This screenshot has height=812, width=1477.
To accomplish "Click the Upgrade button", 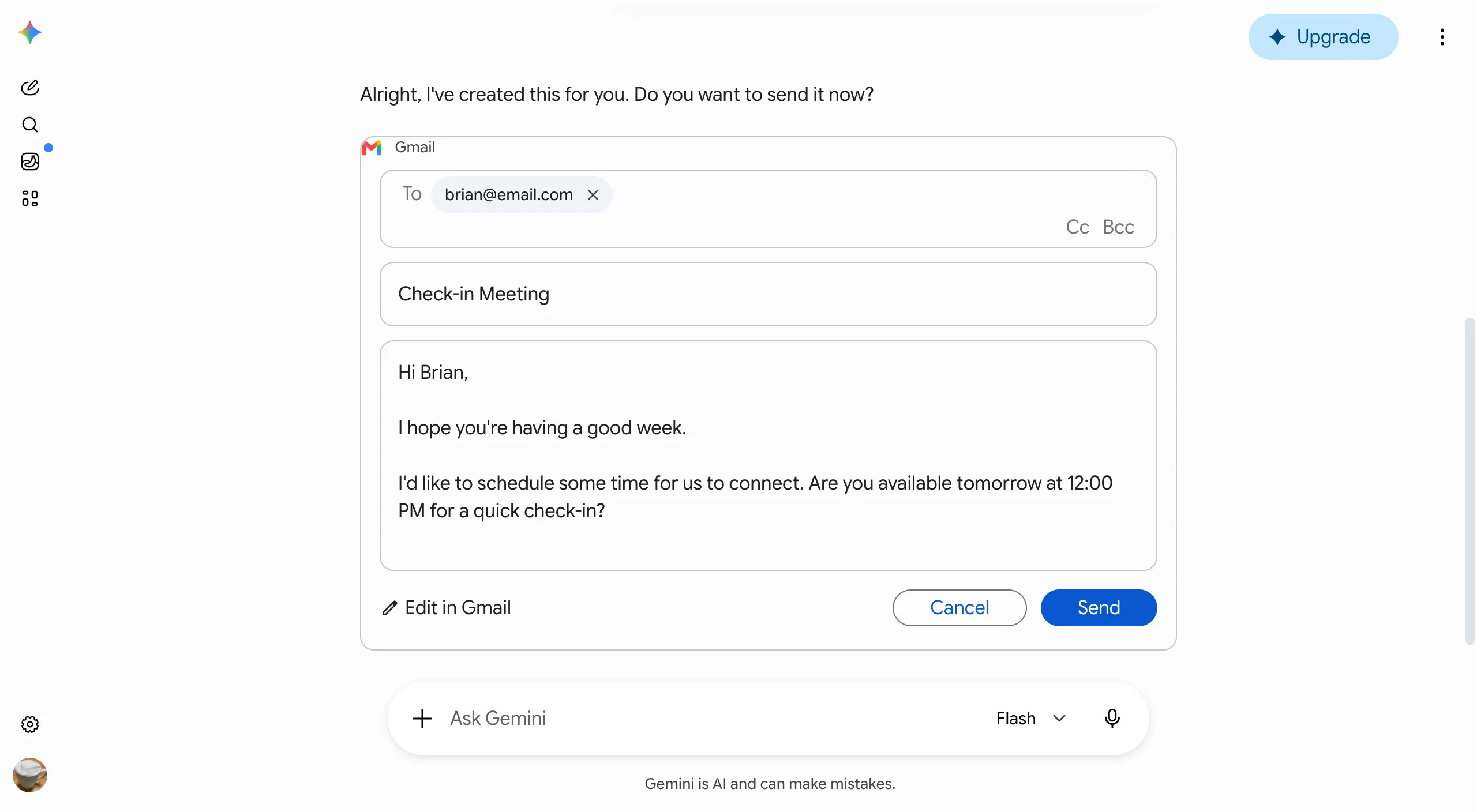I will (1323, 37).
